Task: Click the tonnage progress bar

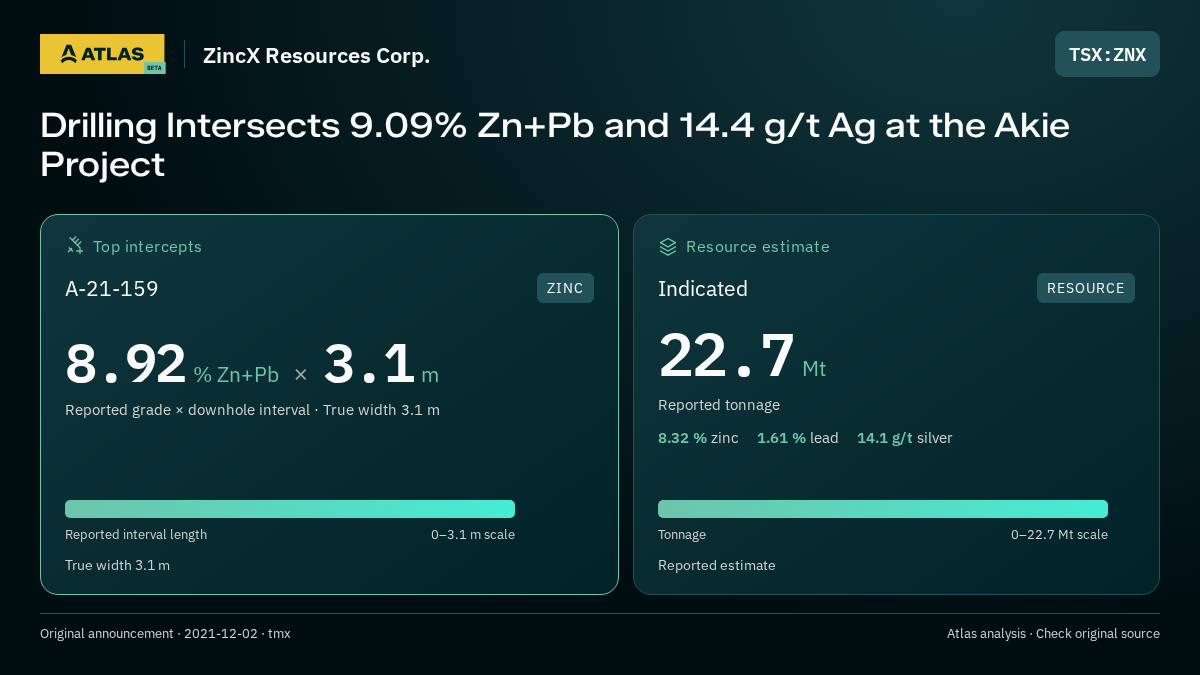Action: coord(883,509)
